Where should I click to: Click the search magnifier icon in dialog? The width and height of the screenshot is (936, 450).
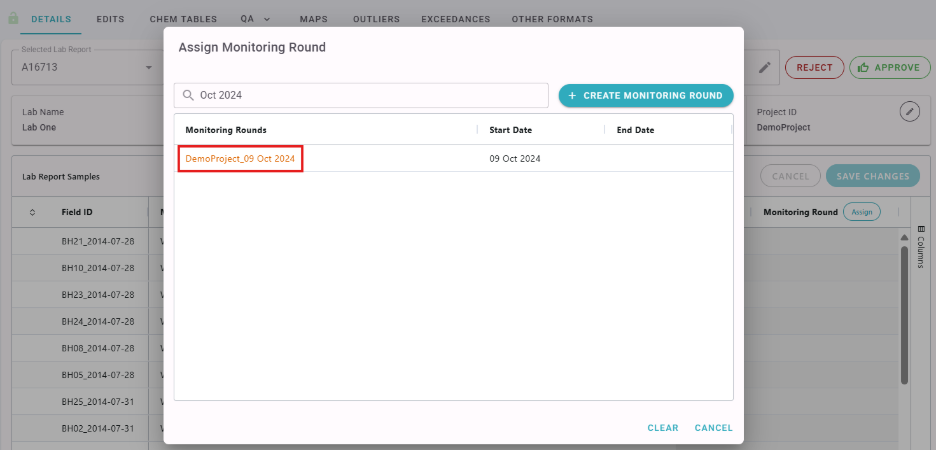tap(188, 95)
